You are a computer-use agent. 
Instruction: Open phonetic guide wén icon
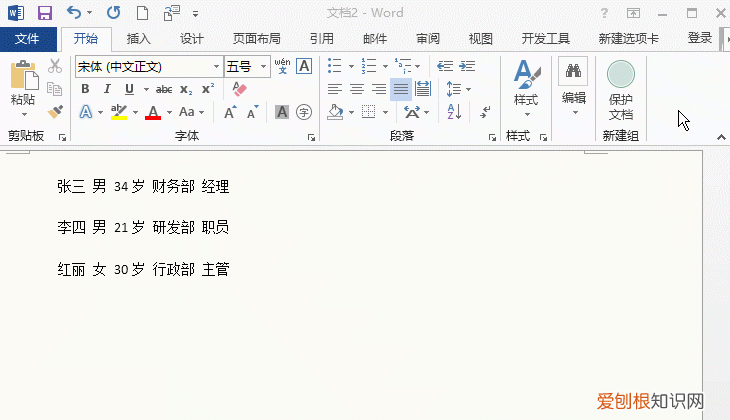click(x=282, y=66)
